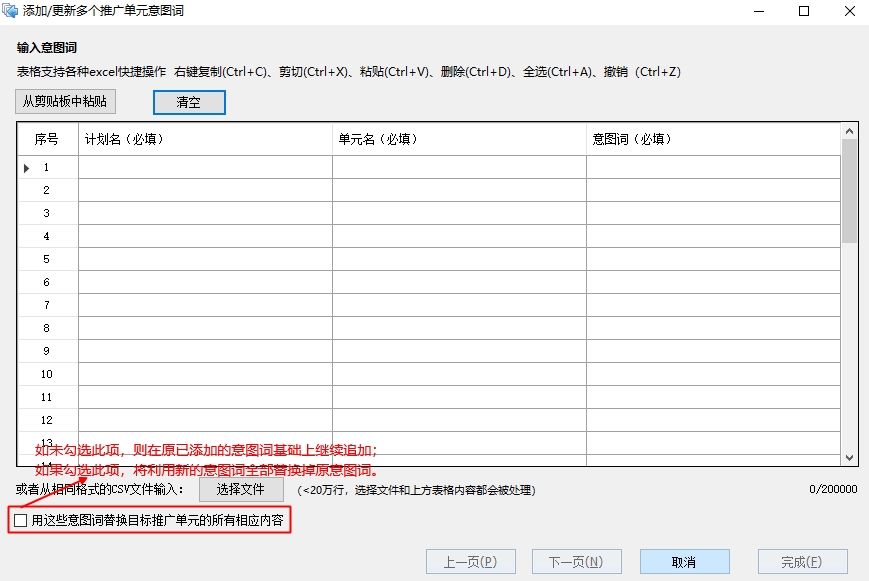Click the scrollbar up arrow
The width and height of the screenshot is (869, 581).
(x=849, y=131)
